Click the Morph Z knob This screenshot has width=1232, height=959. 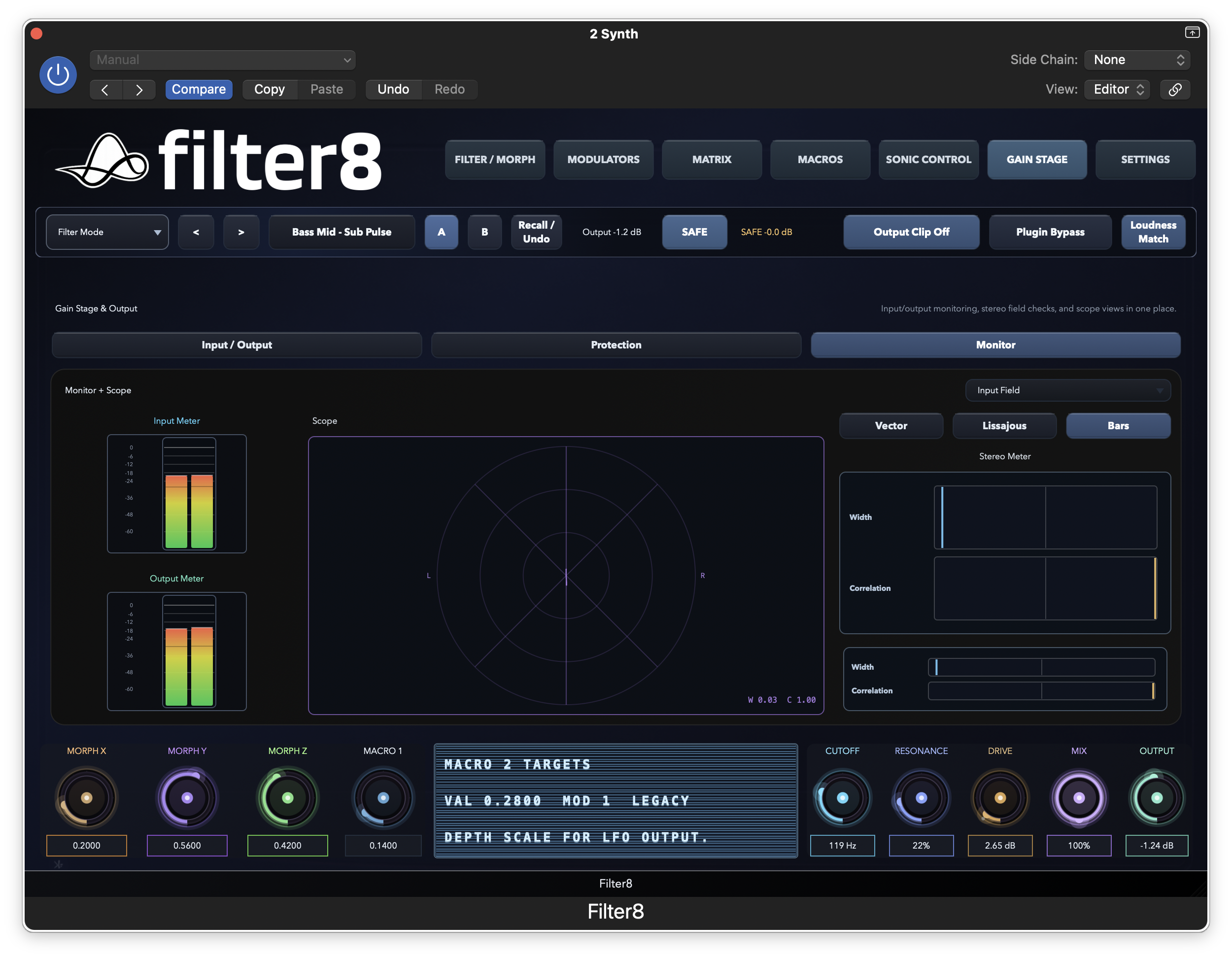[x=288, y=798]
